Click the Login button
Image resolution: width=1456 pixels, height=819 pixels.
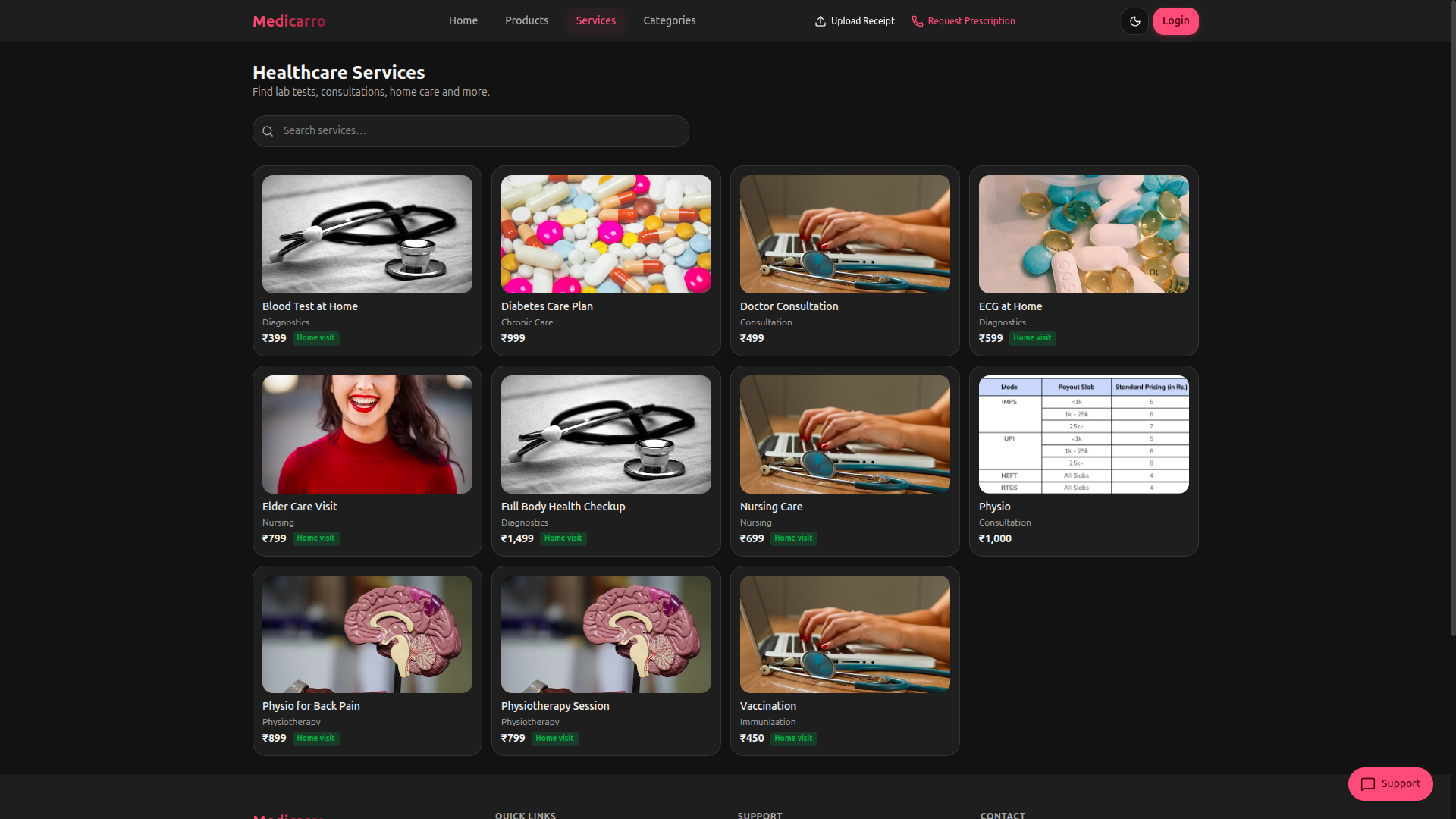pyautogui.click(x=1175, y=21)
